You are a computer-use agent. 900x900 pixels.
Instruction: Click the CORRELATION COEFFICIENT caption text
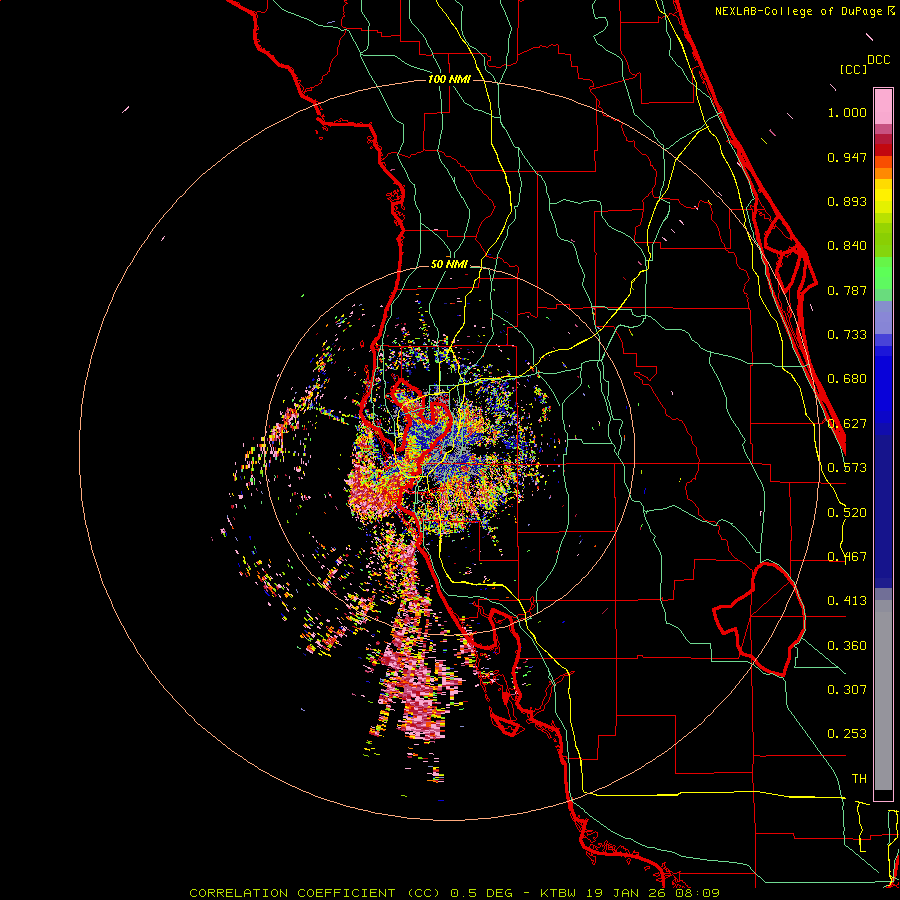click(295, 892)
